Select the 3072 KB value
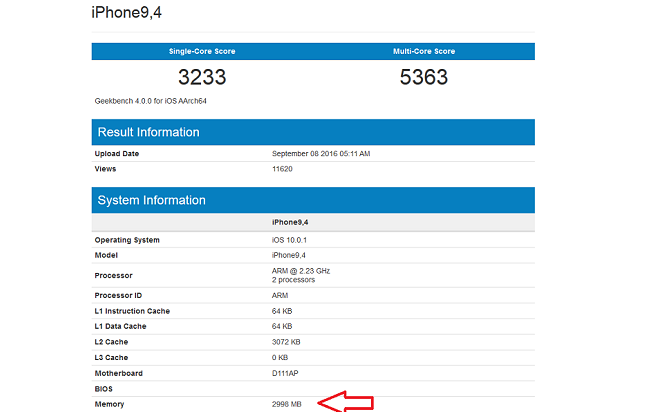The height and width of the screenshot is (412, 650). [286, 342]
